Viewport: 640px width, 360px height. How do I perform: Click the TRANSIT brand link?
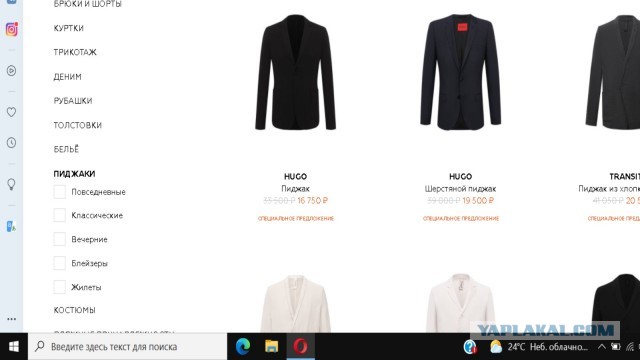click(624, 177)
